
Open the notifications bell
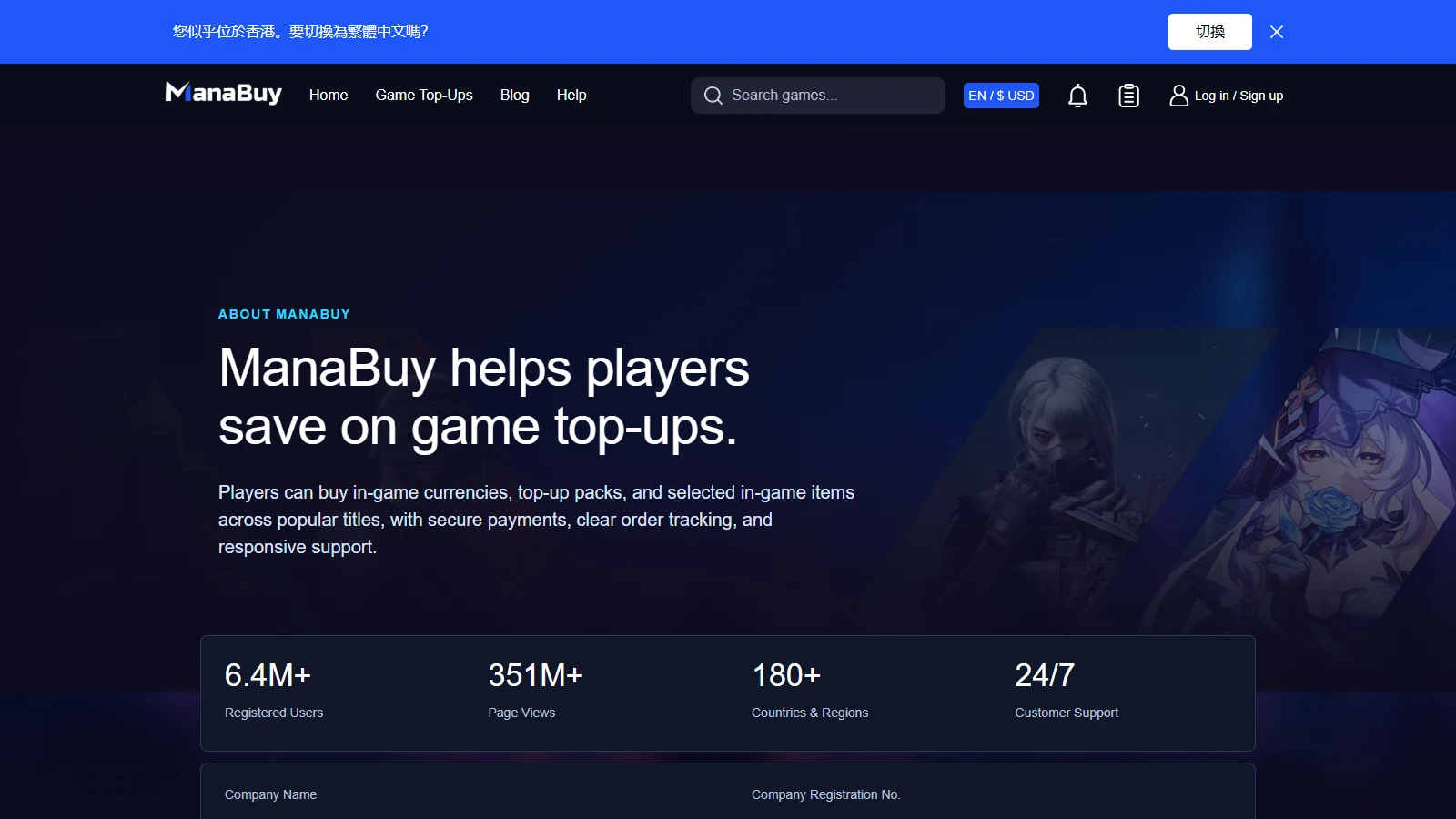(x=1077, y=96)
